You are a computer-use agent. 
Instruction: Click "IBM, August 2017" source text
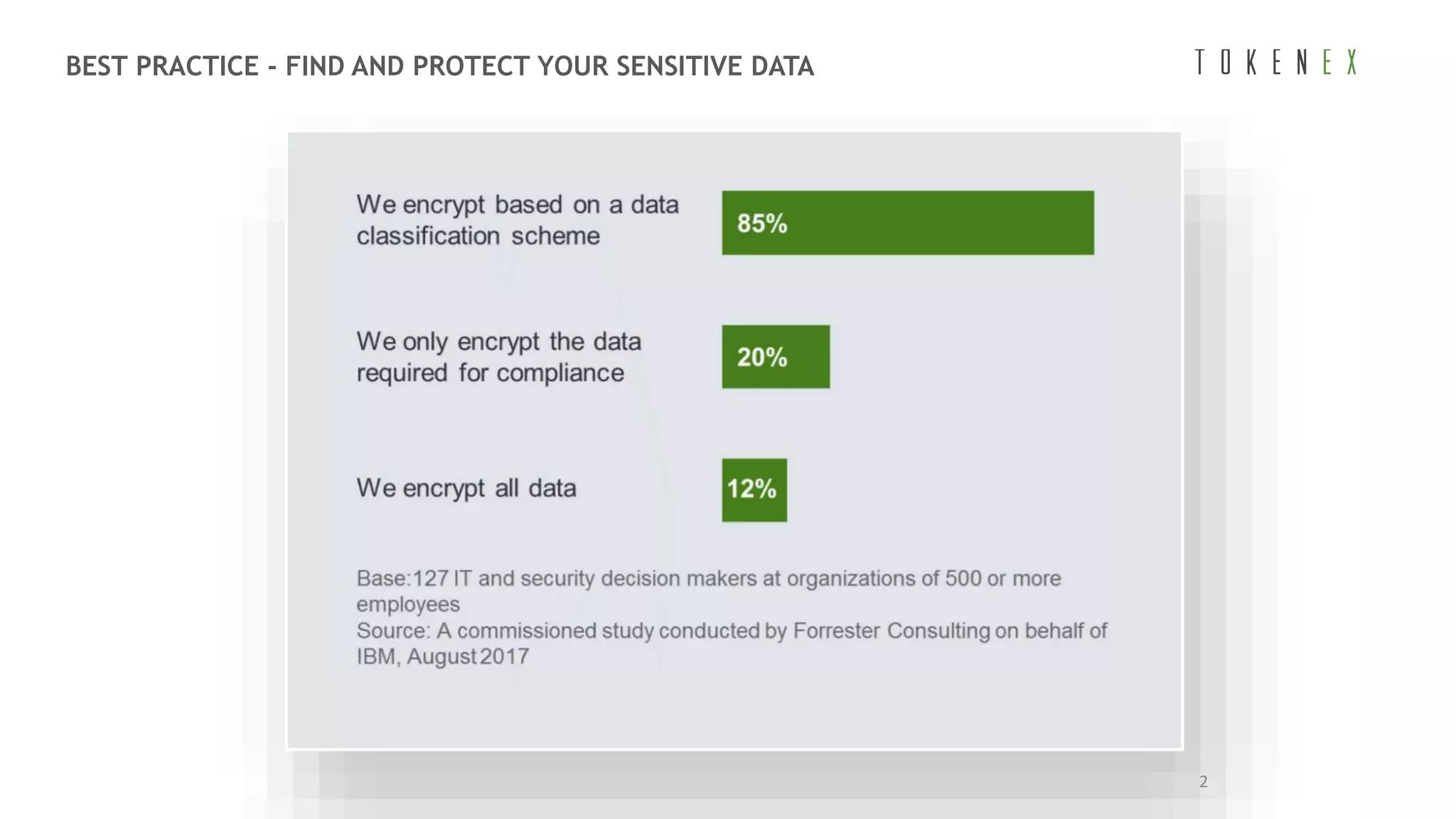pos(442,656)
